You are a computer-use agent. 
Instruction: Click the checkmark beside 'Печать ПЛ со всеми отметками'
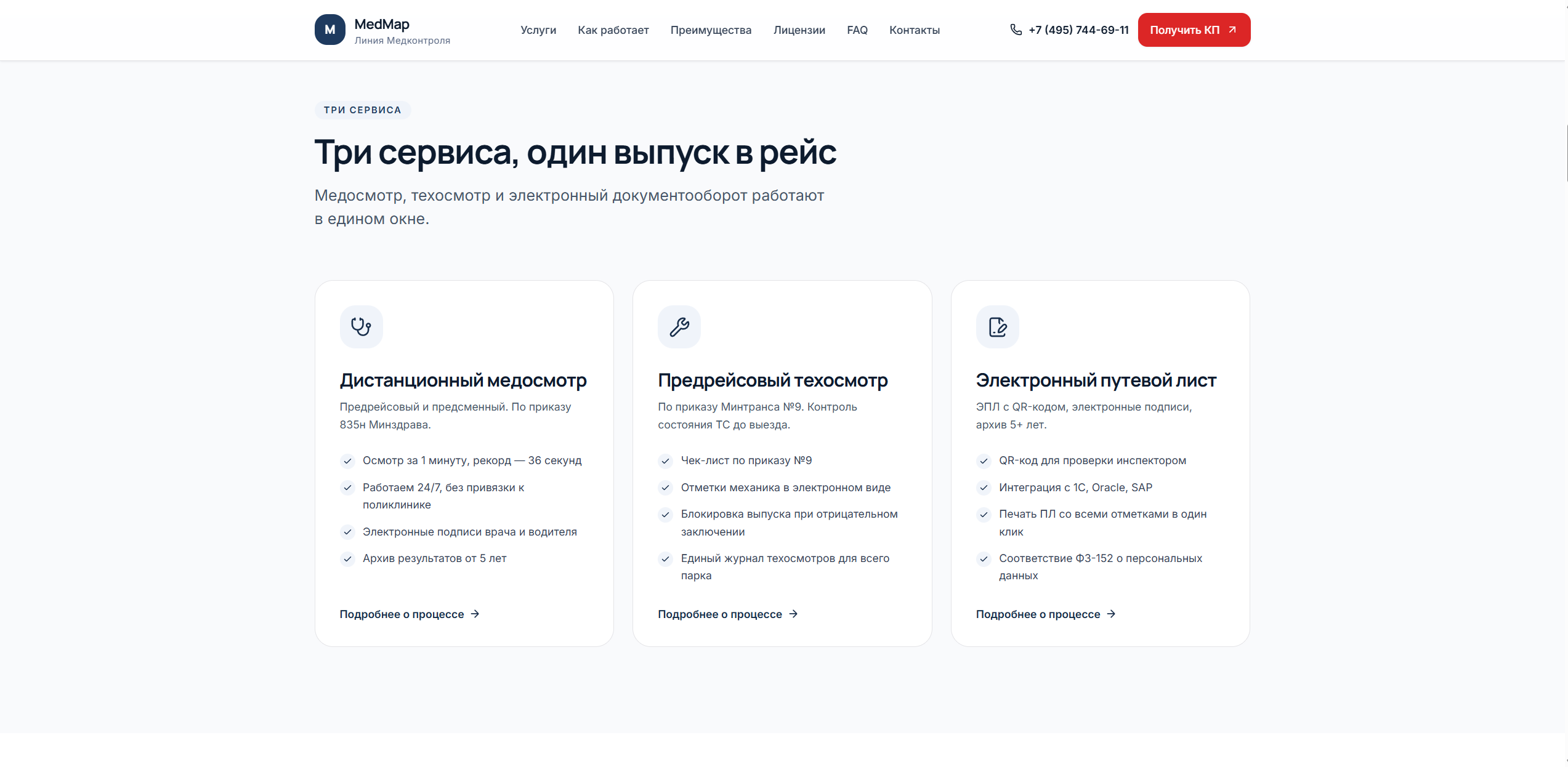(x=984, y=515)
